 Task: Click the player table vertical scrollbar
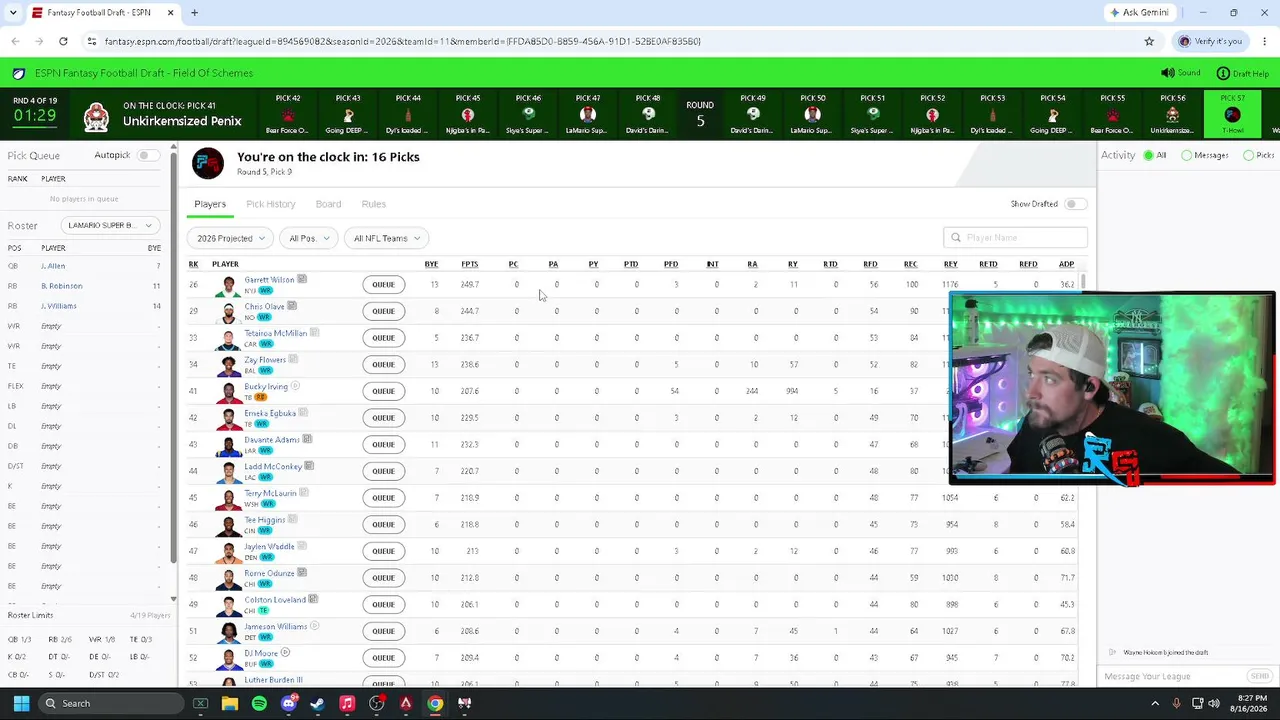[x=1082, y=281]
